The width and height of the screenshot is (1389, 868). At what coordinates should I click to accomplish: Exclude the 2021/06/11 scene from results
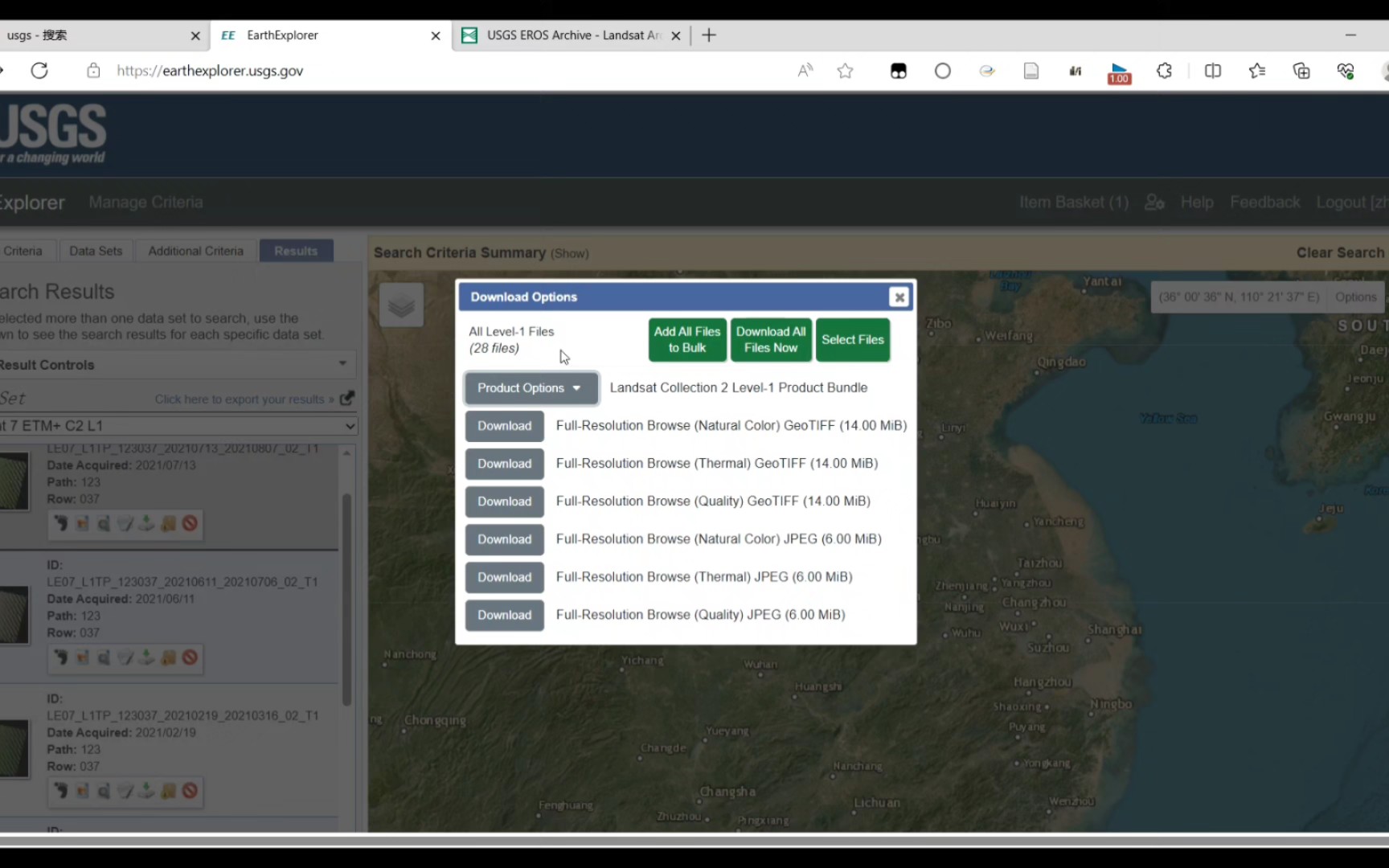(190, 657)
